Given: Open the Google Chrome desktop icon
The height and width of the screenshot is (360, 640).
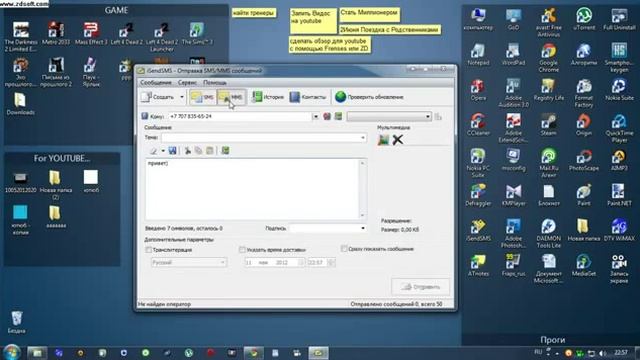Looking at the screenshot, I should [549, 58].
